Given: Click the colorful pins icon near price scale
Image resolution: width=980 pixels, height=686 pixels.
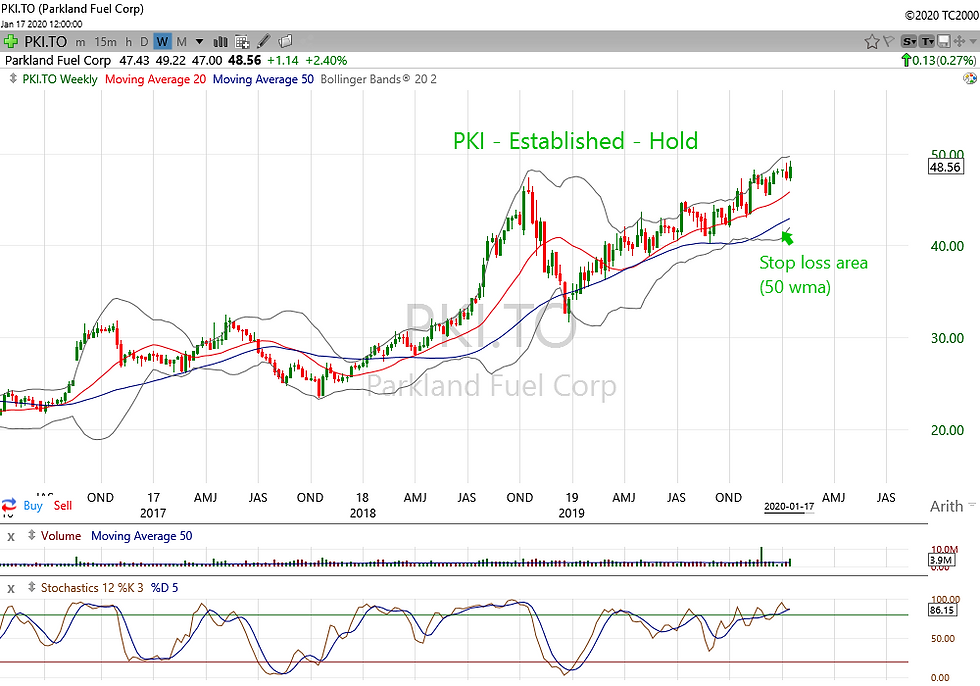Looking at the screenshot, I should point(969,79).
